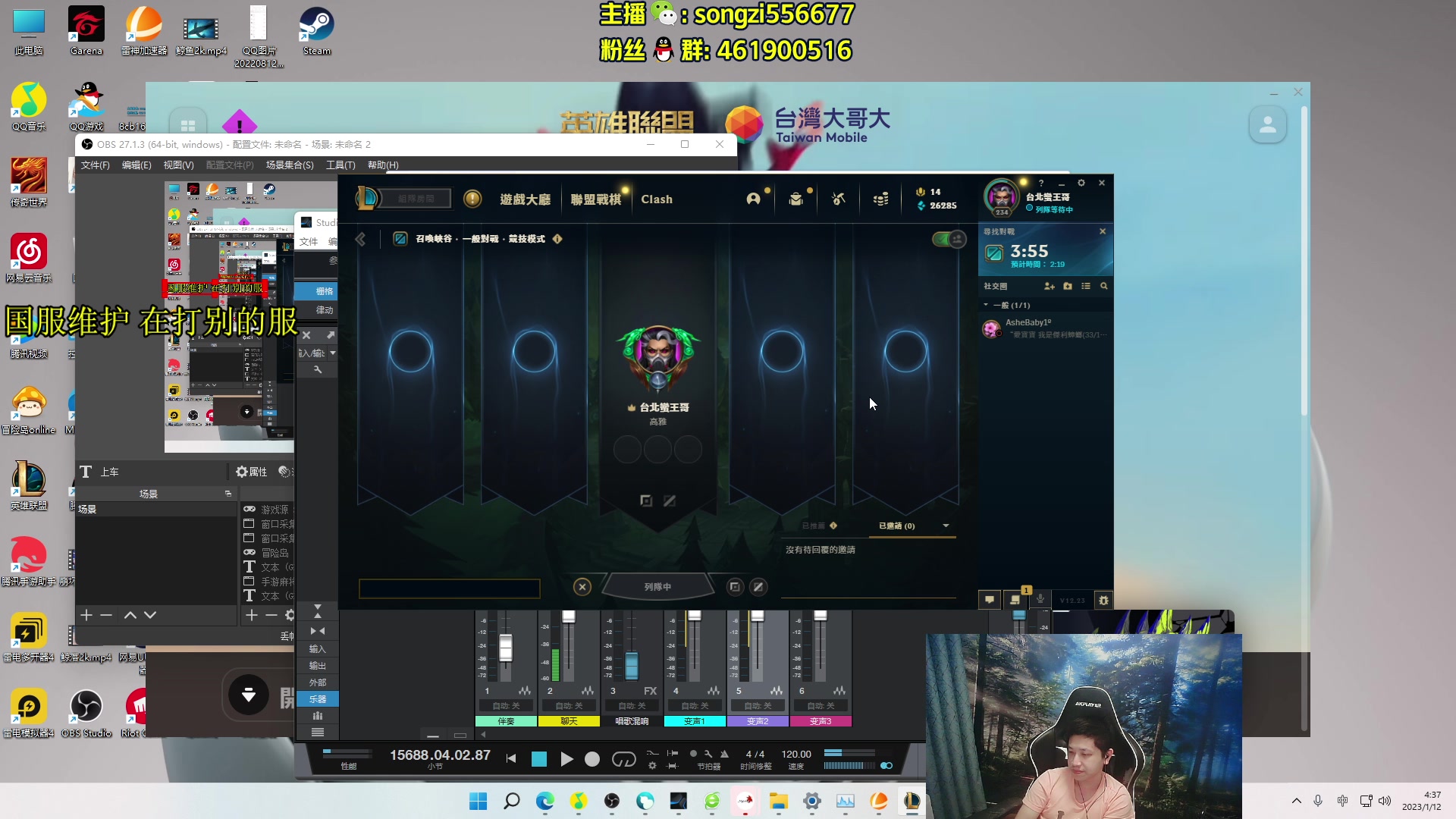The width and height of the screenshot is (1456, 819).
Task: Select 场景 item in OBS scenes list
Action: point(156,510)
